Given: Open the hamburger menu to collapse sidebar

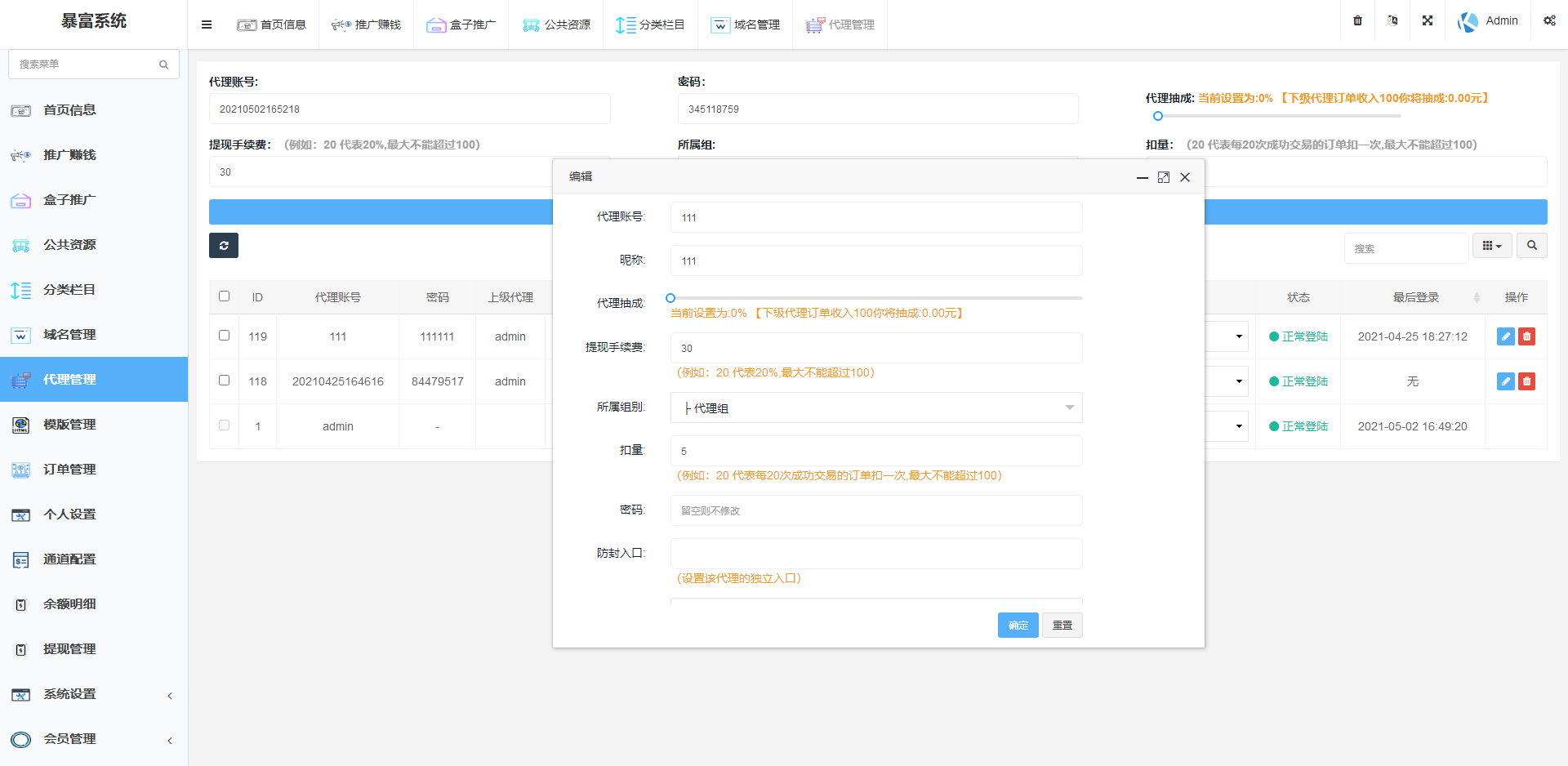Looking at the screenshot, I should point(206,24).
